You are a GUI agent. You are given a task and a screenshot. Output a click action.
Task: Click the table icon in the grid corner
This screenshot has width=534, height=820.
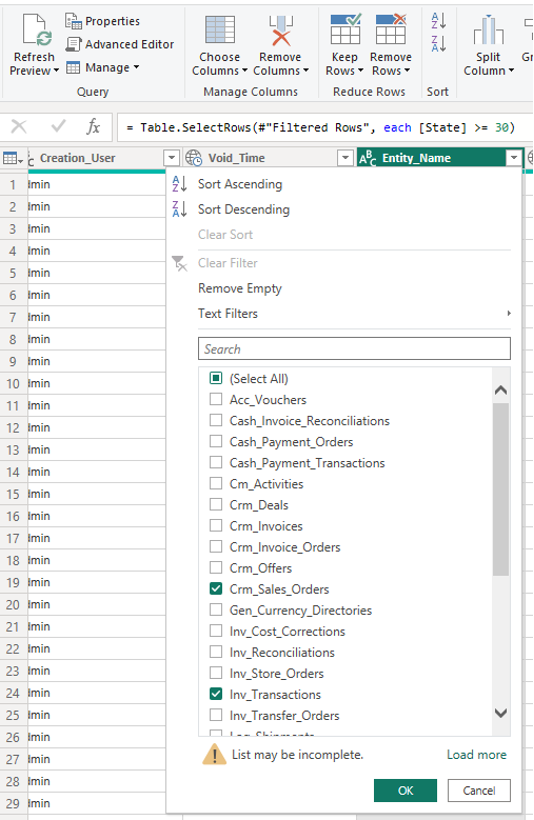click(x=9, y=158)
